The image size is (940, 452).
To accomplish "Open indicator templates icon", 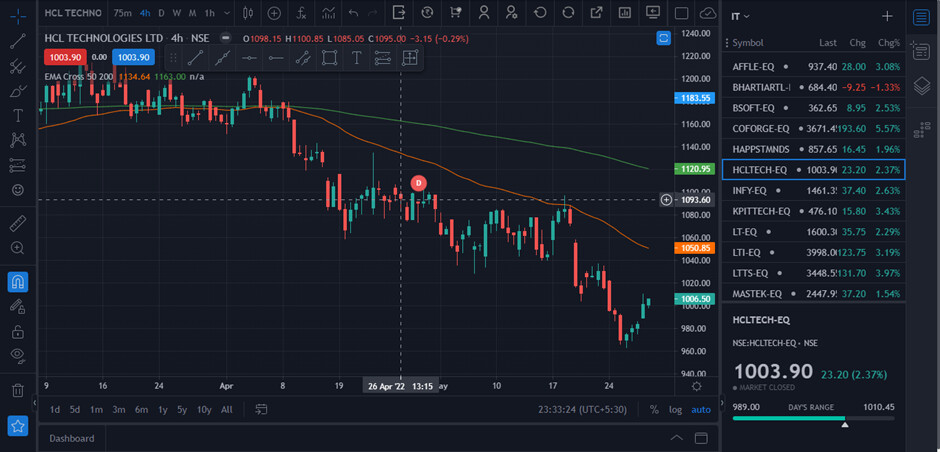I will point(328,13).
